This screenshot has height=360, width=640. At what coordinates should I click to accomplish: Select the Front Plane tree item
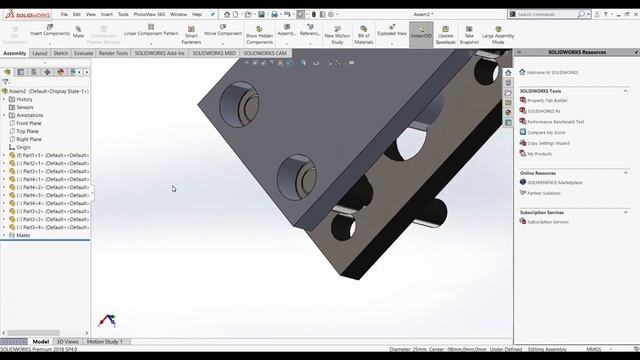coord(29,123)
